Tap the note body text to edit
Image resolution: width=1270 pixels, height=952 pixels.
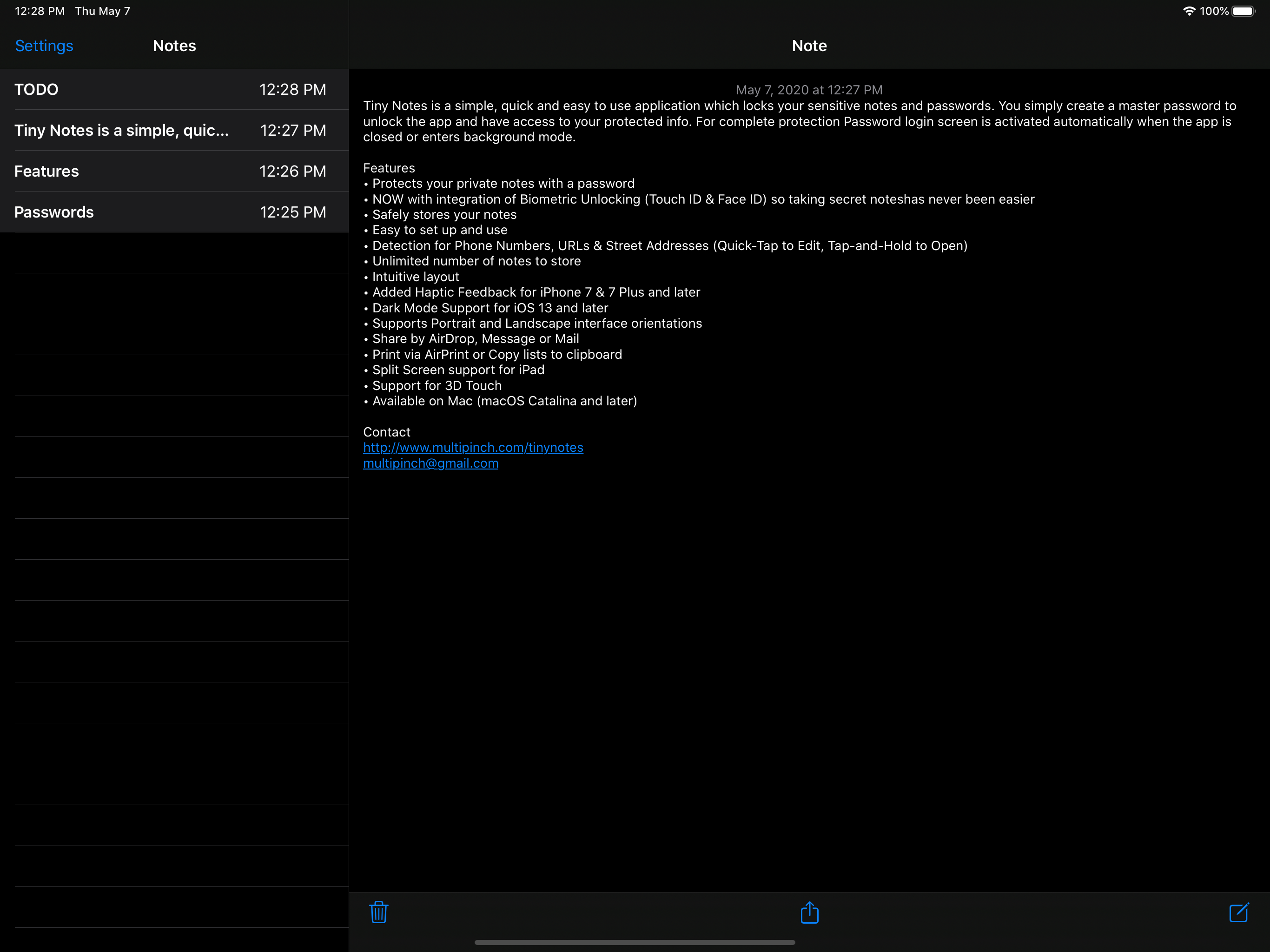coord(798,122)
